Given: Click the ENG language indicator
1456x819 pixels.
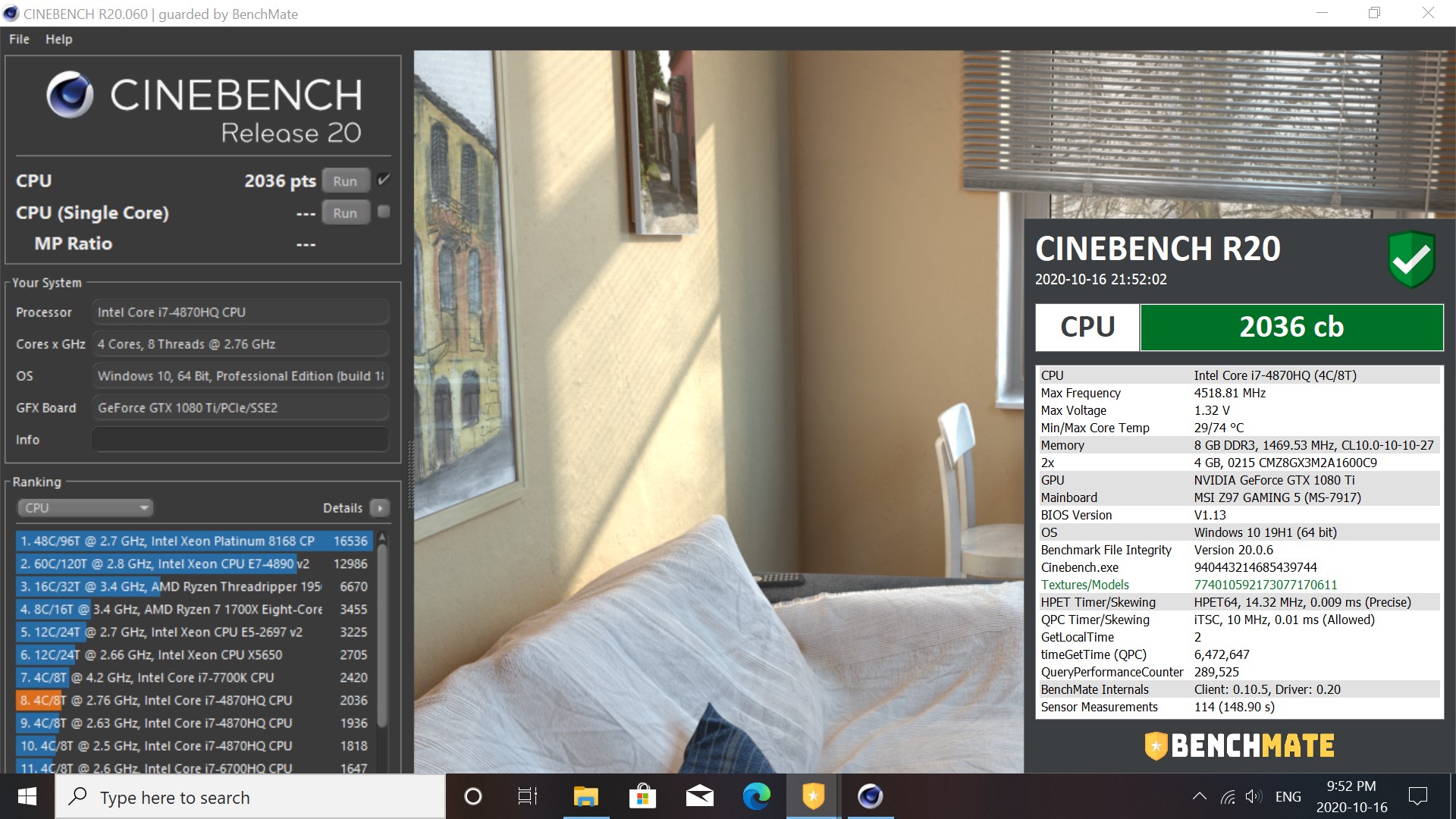Looking at the screenshot, I should pos(1288,797).
